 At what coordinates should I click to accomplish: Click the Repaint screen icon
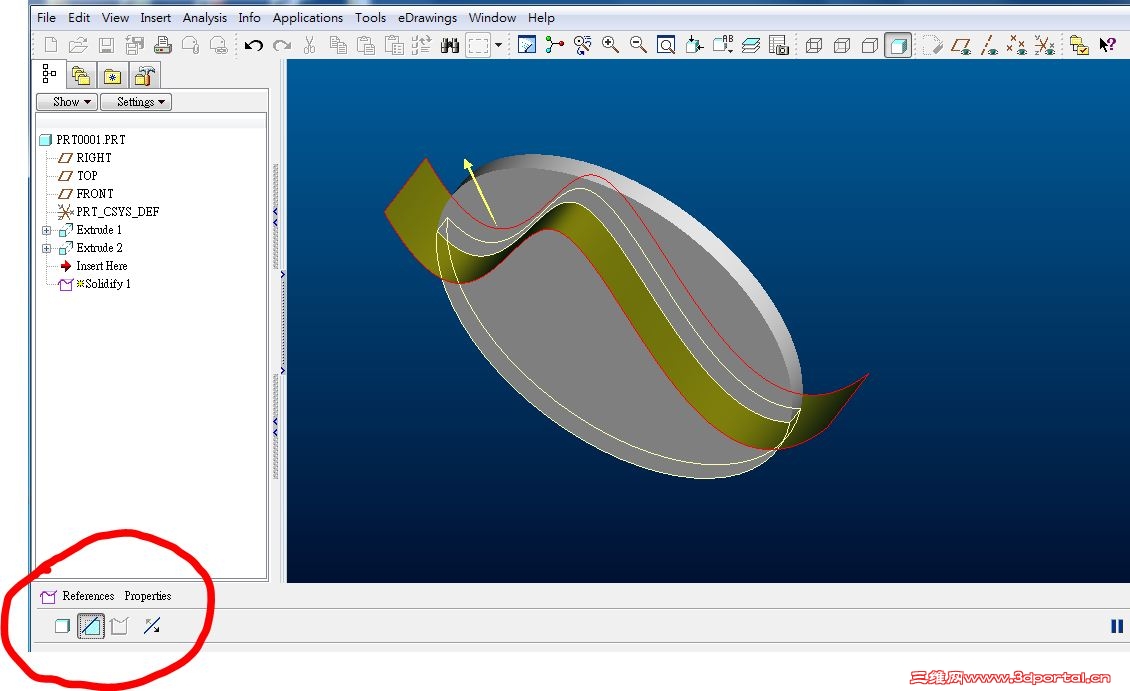point(527,45)
